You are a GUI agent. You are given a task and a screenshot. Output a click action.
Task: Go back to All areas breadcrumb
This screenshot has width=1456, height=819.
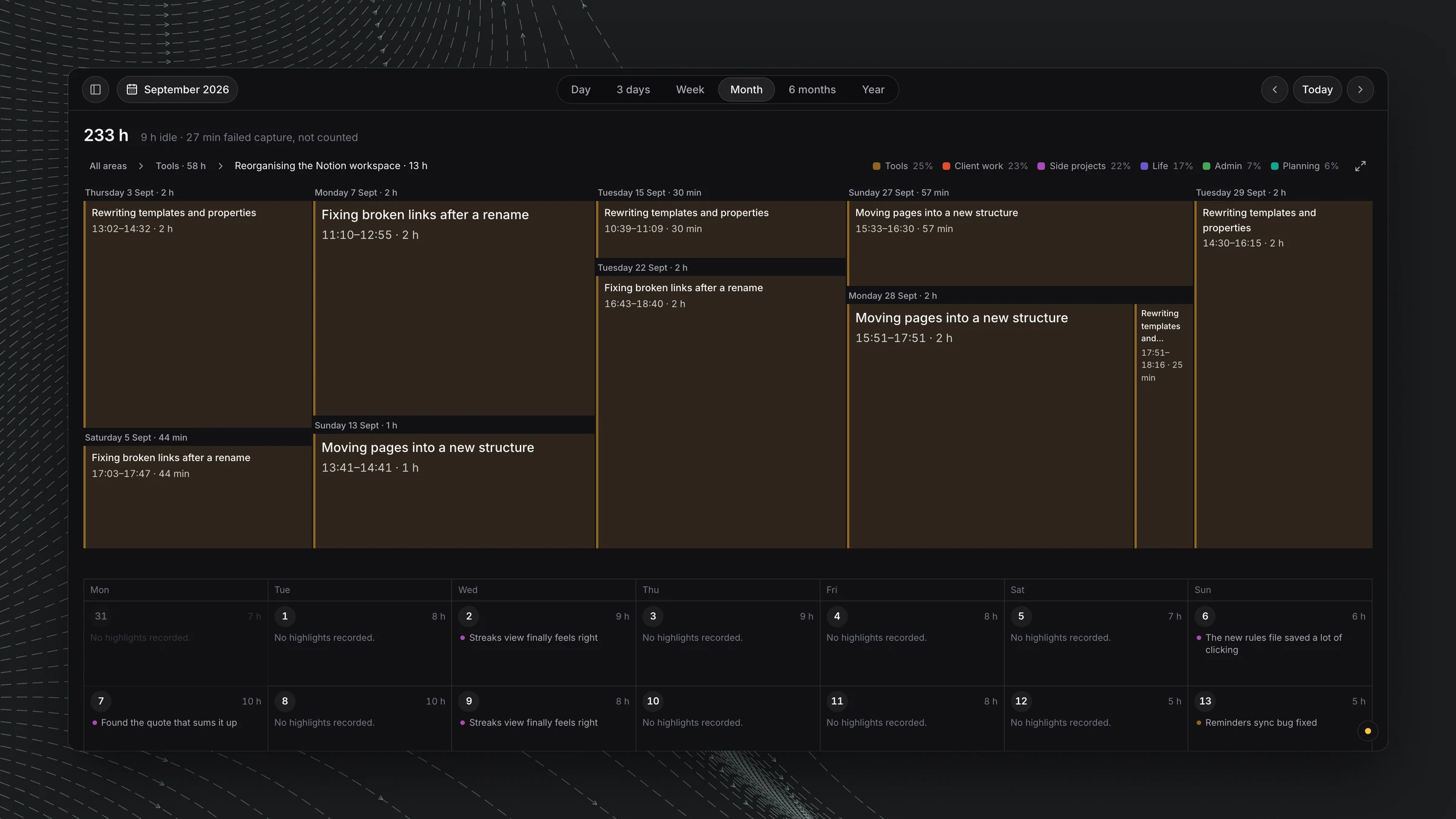108,166
